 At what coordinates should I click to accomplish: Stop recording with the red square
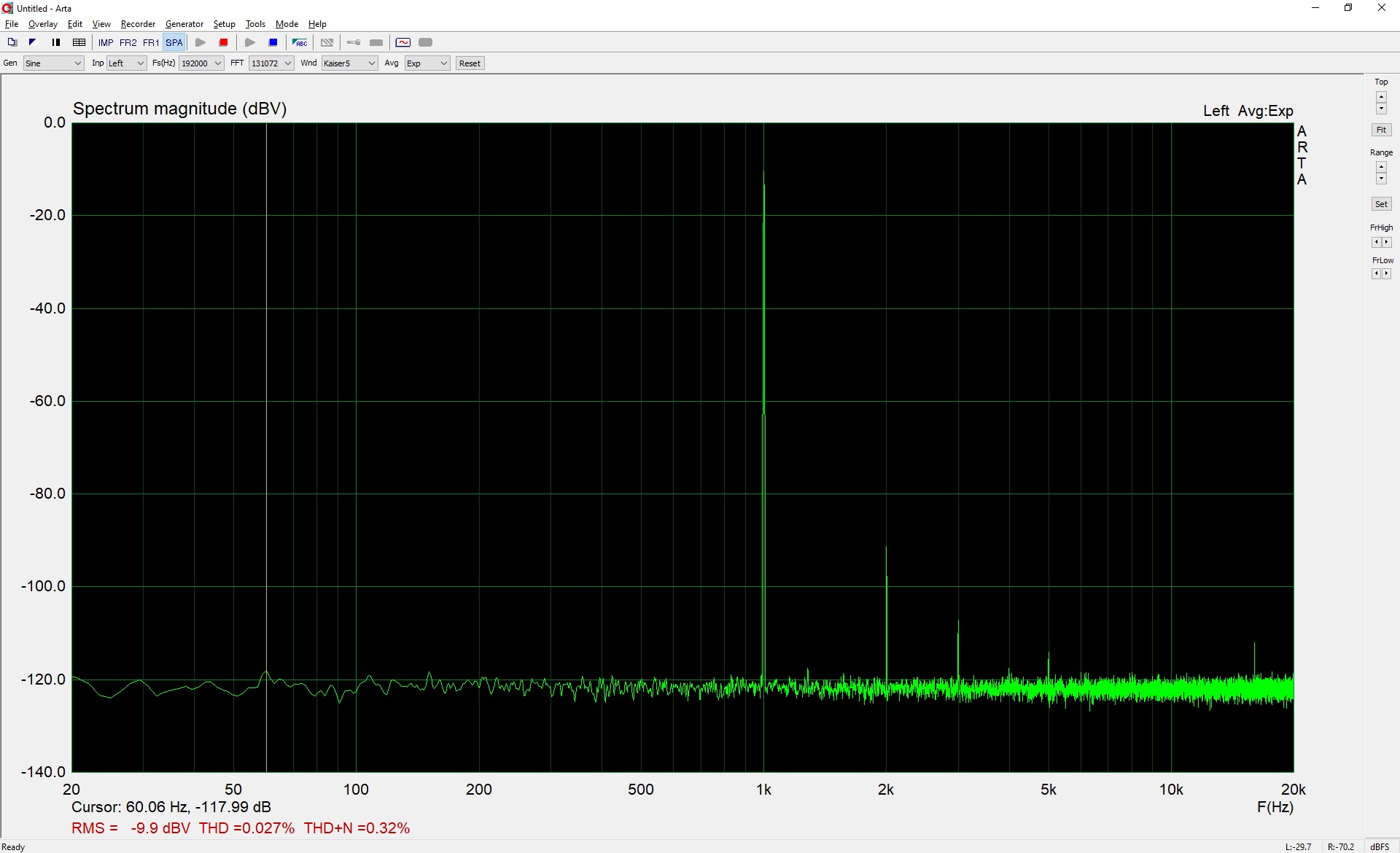coord(224,42)
